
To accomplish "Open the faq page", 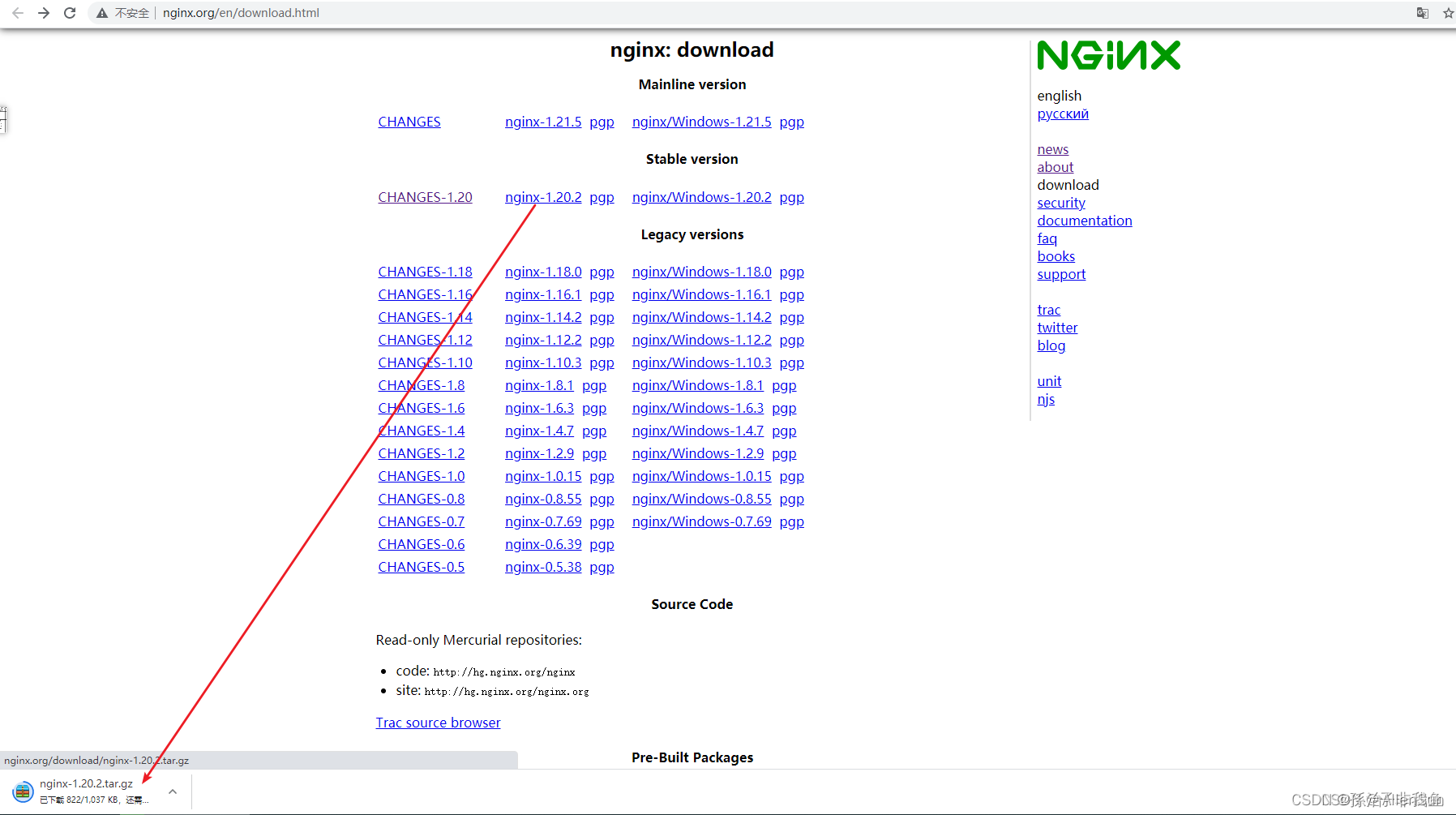I will tap(1047, 238).
